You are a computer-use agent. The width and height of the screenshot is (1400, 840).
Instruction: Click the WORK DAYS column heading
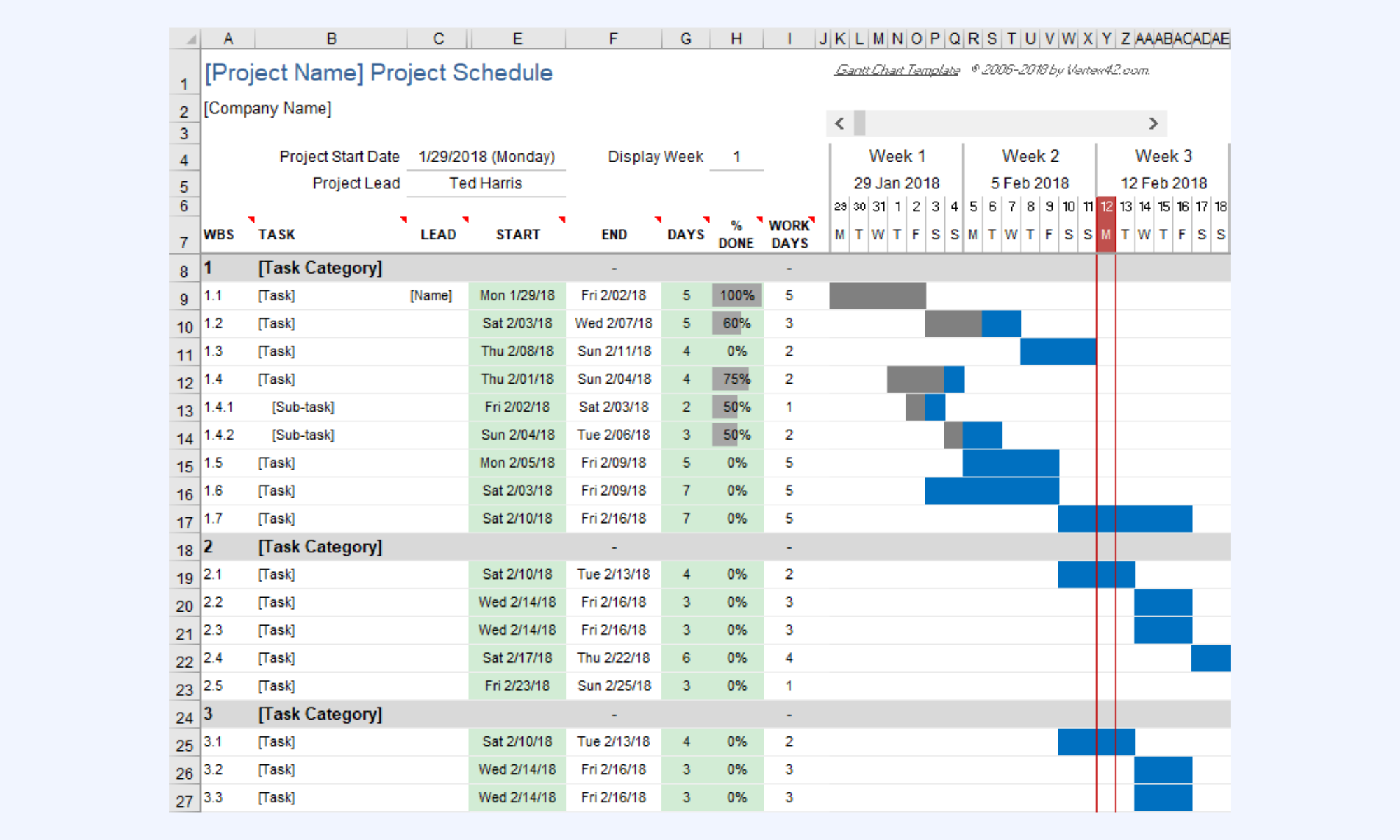point(790,234)
